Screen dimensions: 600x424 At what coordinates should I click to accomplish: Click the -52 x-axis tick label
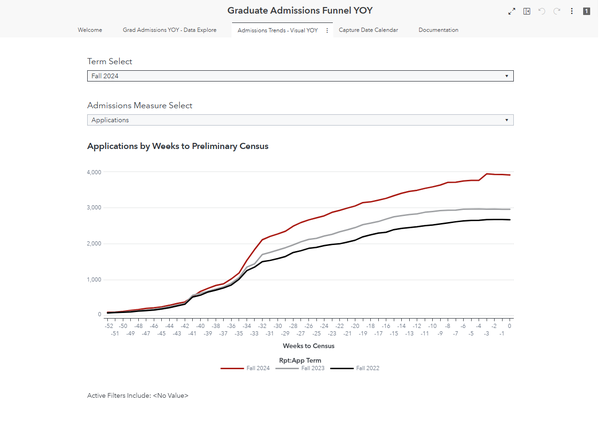click(x=109, y=326)
